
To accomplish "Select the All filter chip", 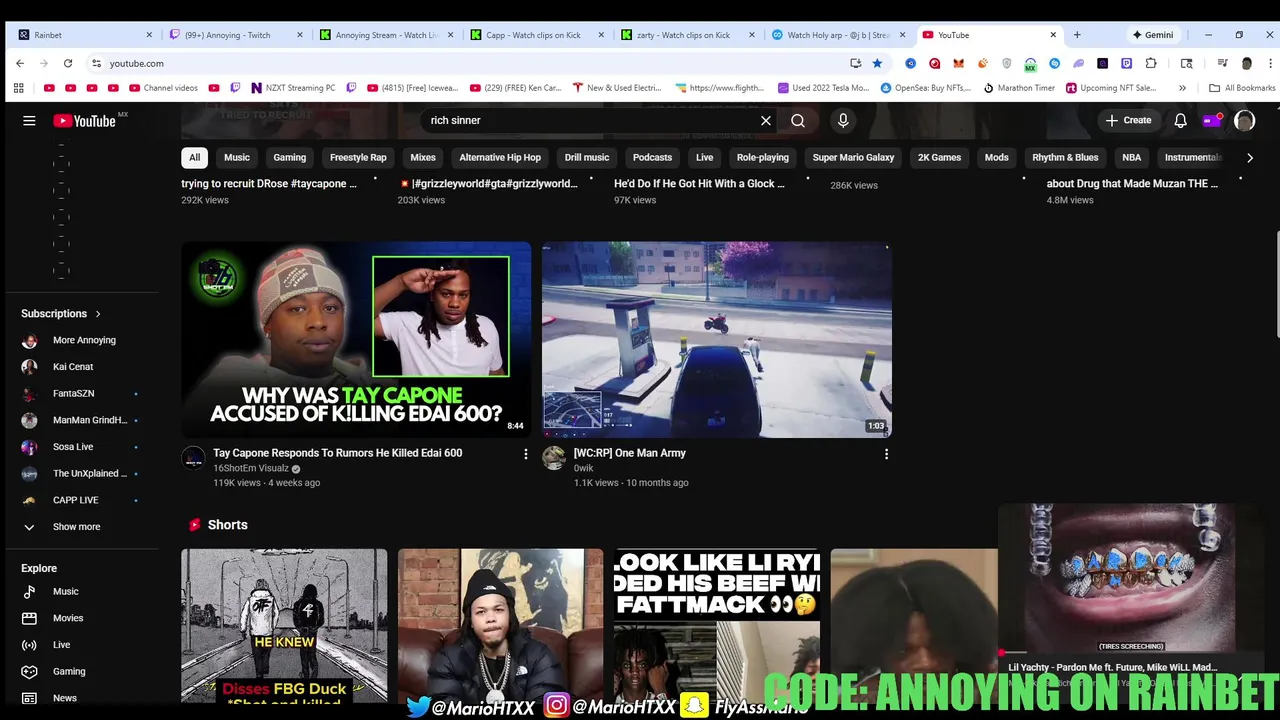I will point(194,157).
